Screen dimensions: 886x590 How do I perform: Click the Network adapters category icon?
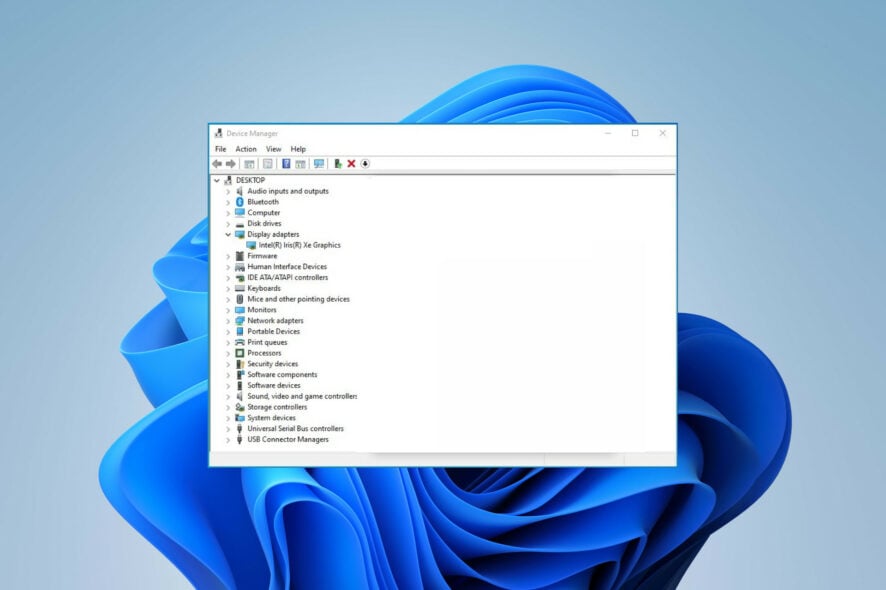(x=240, y=320)
